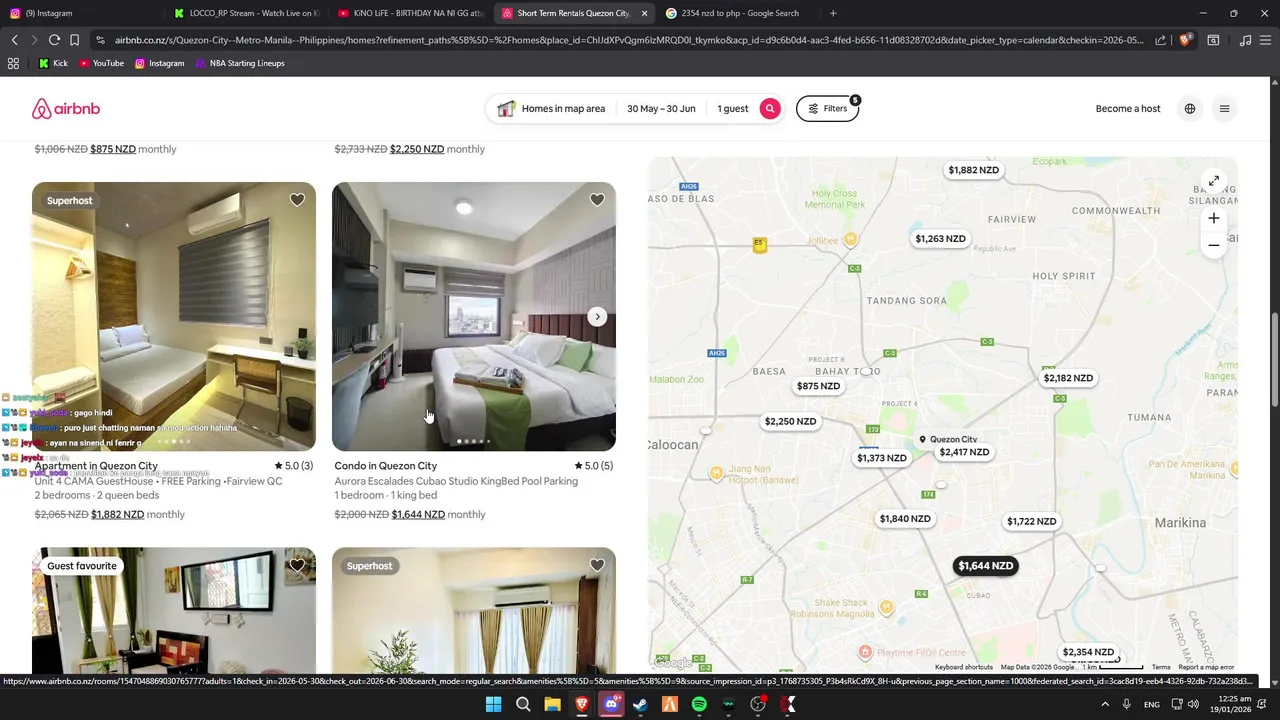
Task: Open the 1 guest selector
Action: pyautogui.click(x=732, y=109)
